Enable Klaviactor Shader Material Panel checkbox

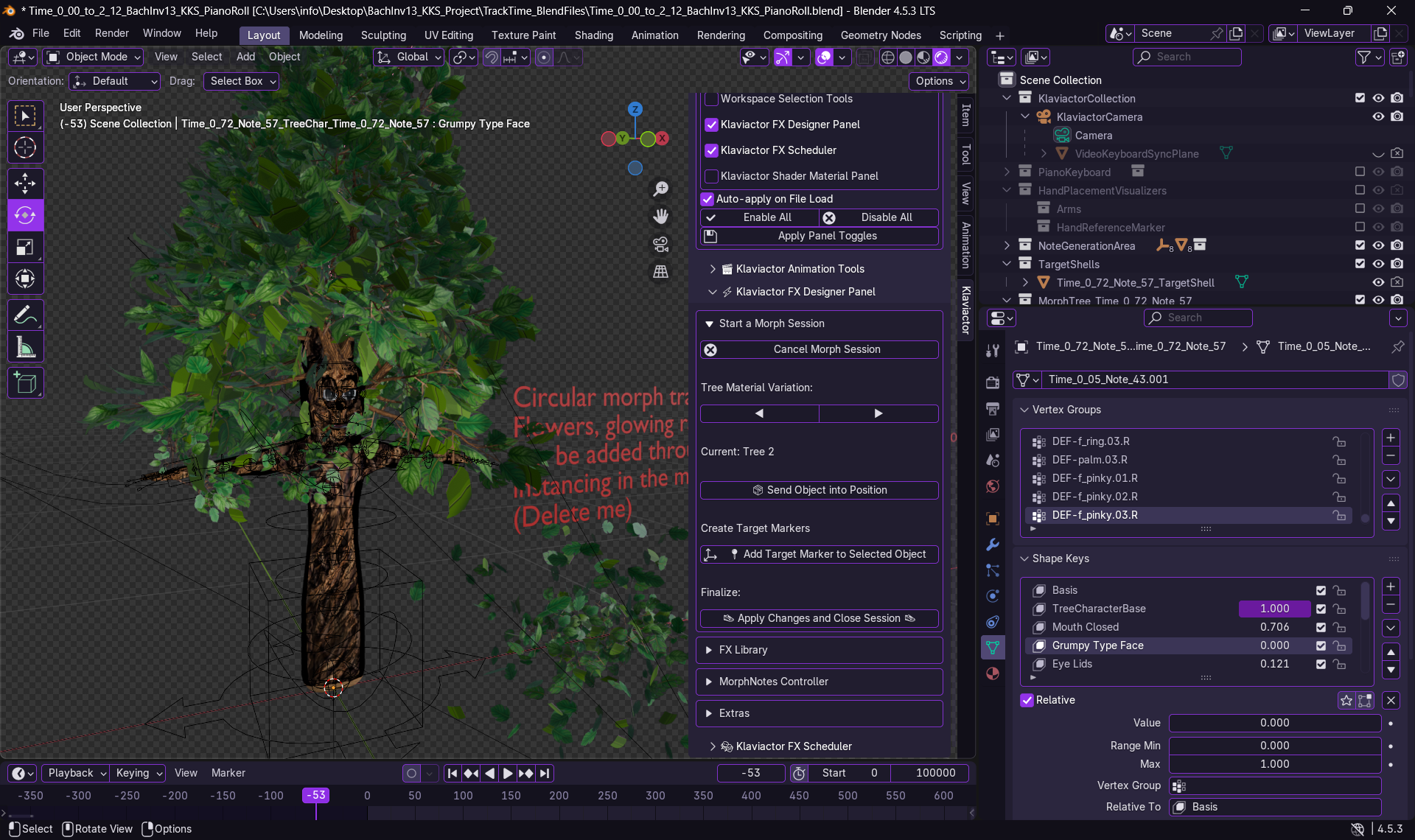[711, 176]
